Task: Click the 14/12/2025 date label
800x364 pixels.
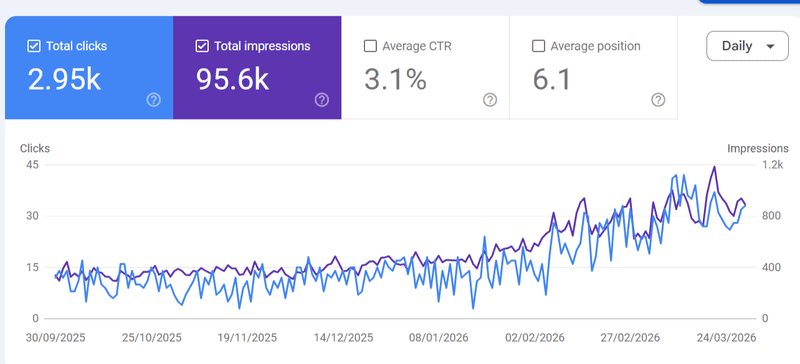Action: point(343,338)
